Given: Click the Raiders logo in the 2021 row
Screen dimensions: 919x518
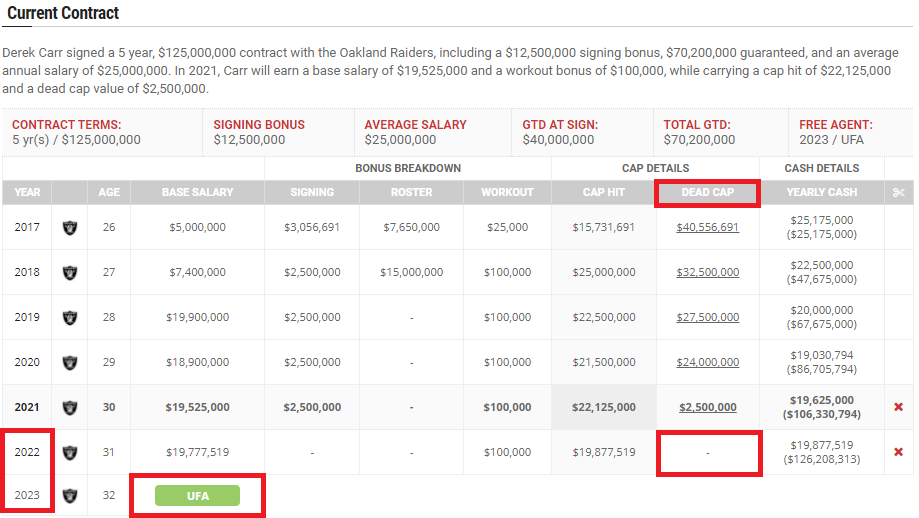Looking at the screenshot, I should click(x=69, y=407).
